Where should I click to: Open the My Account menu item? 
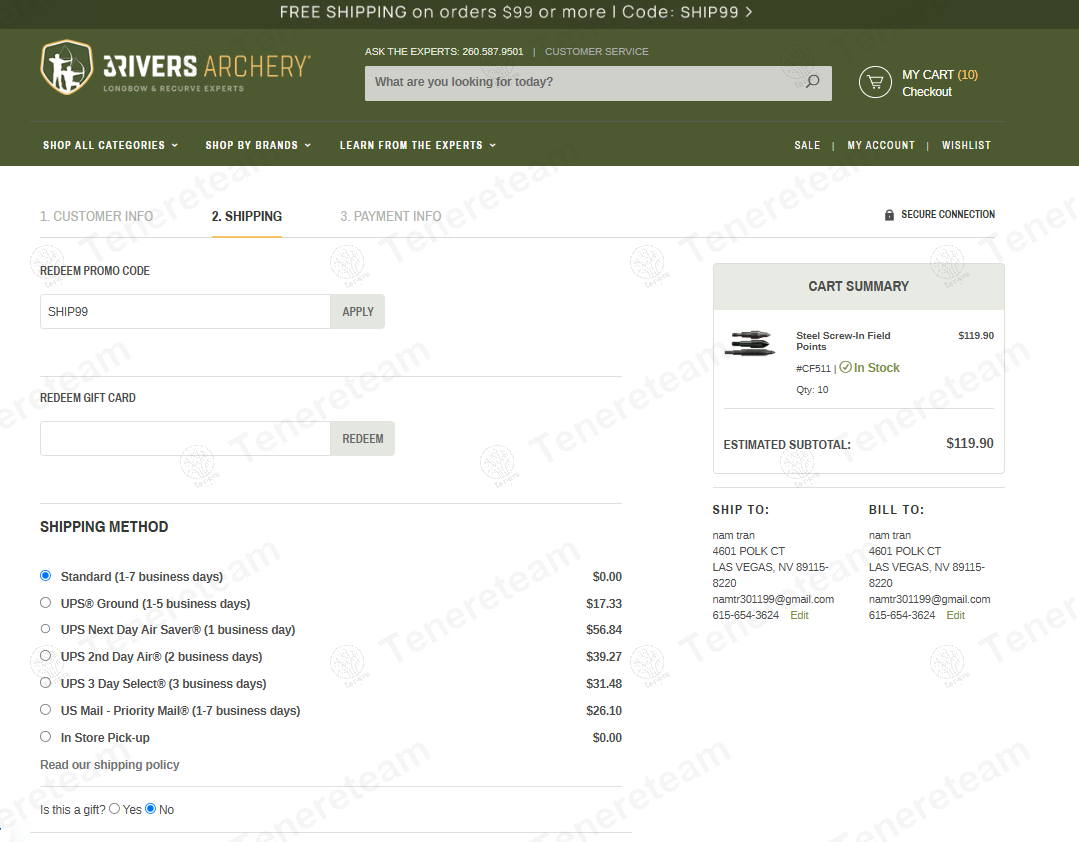click(881, 145)
